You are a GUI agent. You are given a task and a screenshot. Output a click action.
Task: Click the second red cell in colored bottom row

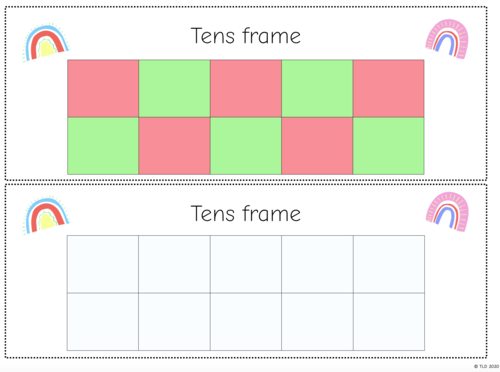[x=317, y=146]
